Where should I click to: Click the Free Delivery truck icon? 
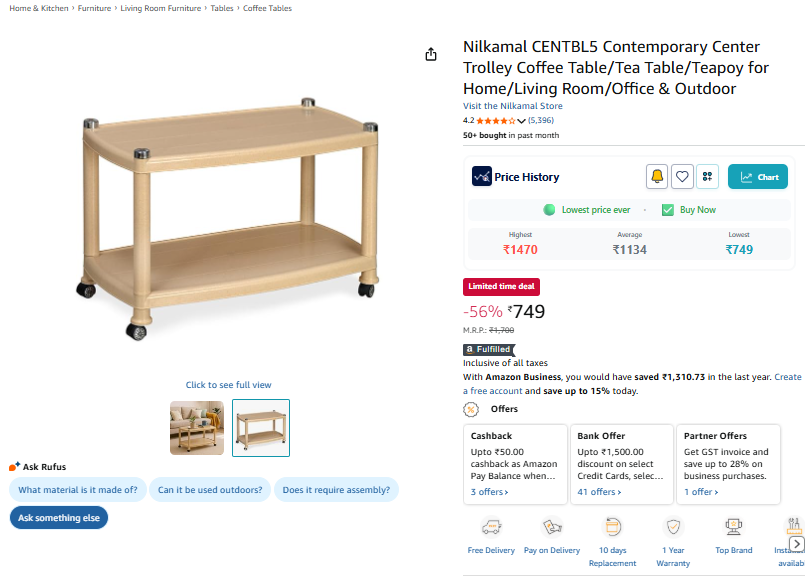point(491,527)
